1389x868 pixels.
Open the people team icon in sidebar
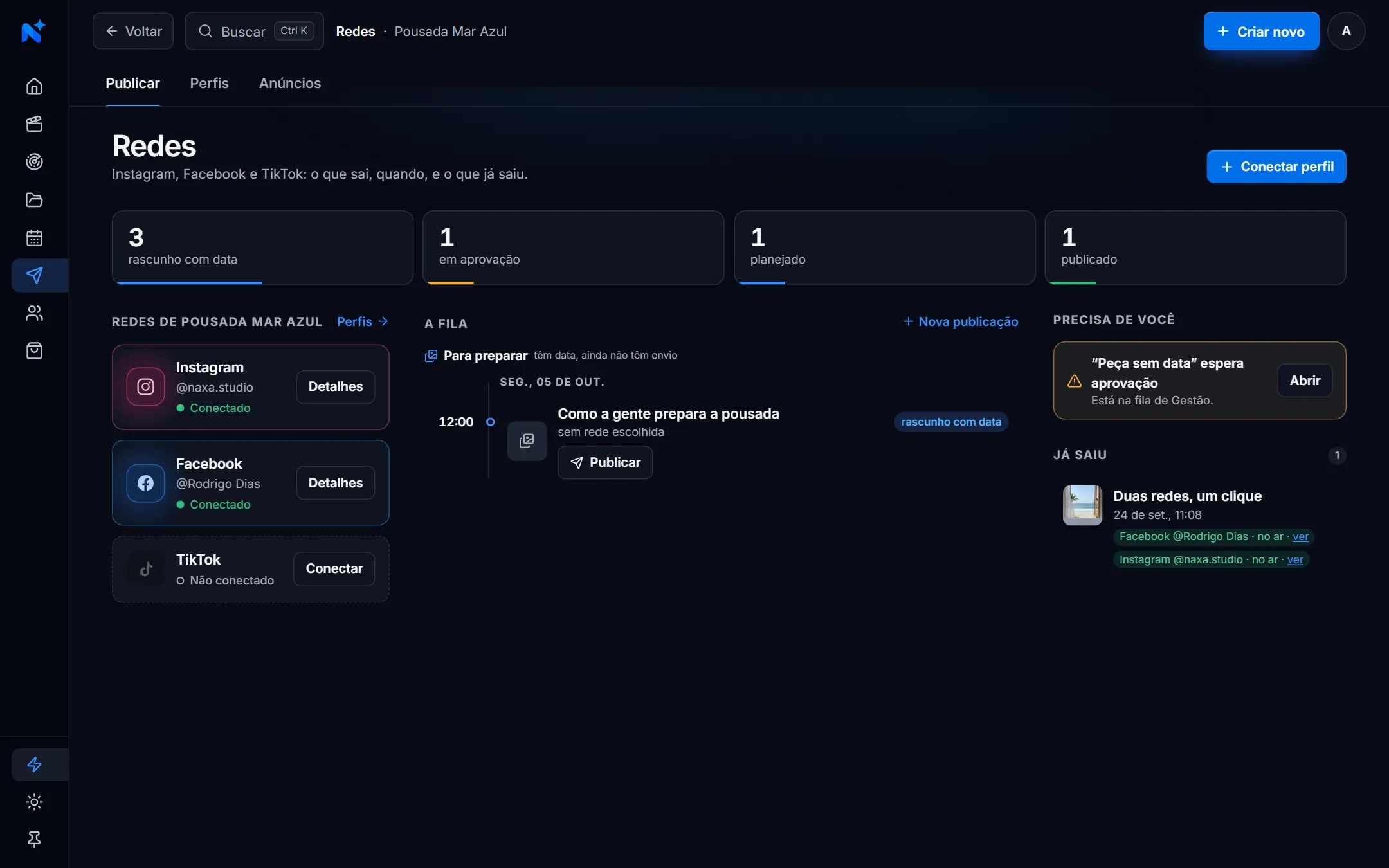[x=34, y=313]
